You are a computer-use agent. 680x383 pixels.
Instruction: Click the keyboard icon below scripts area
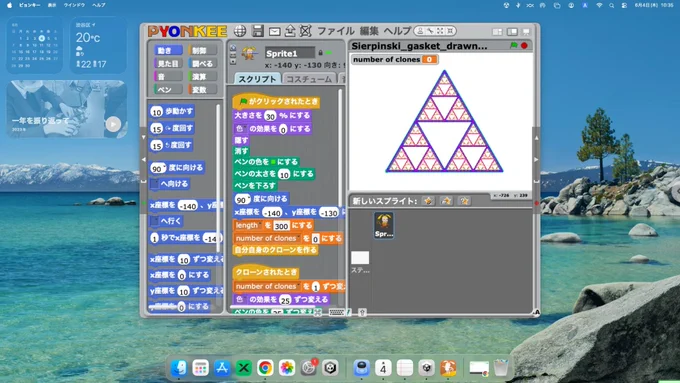pyautogui.click(x=337, y=312)
